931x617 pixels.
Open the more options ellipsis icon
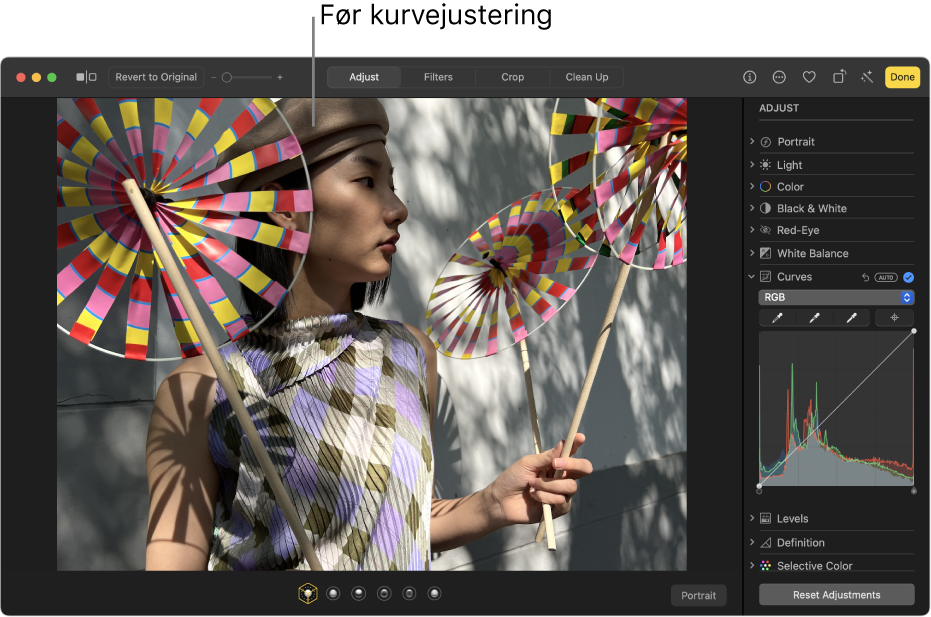[x=778, y=77]
